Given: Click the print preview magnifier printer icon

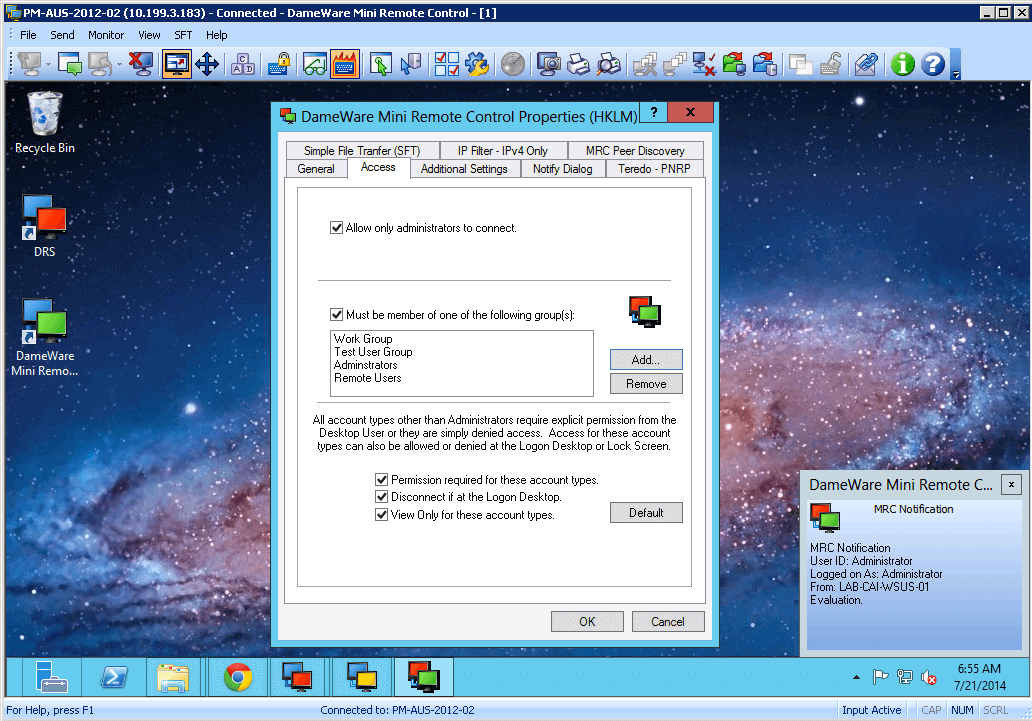Looking at the screenshot, I should click(x=609, y=64).
